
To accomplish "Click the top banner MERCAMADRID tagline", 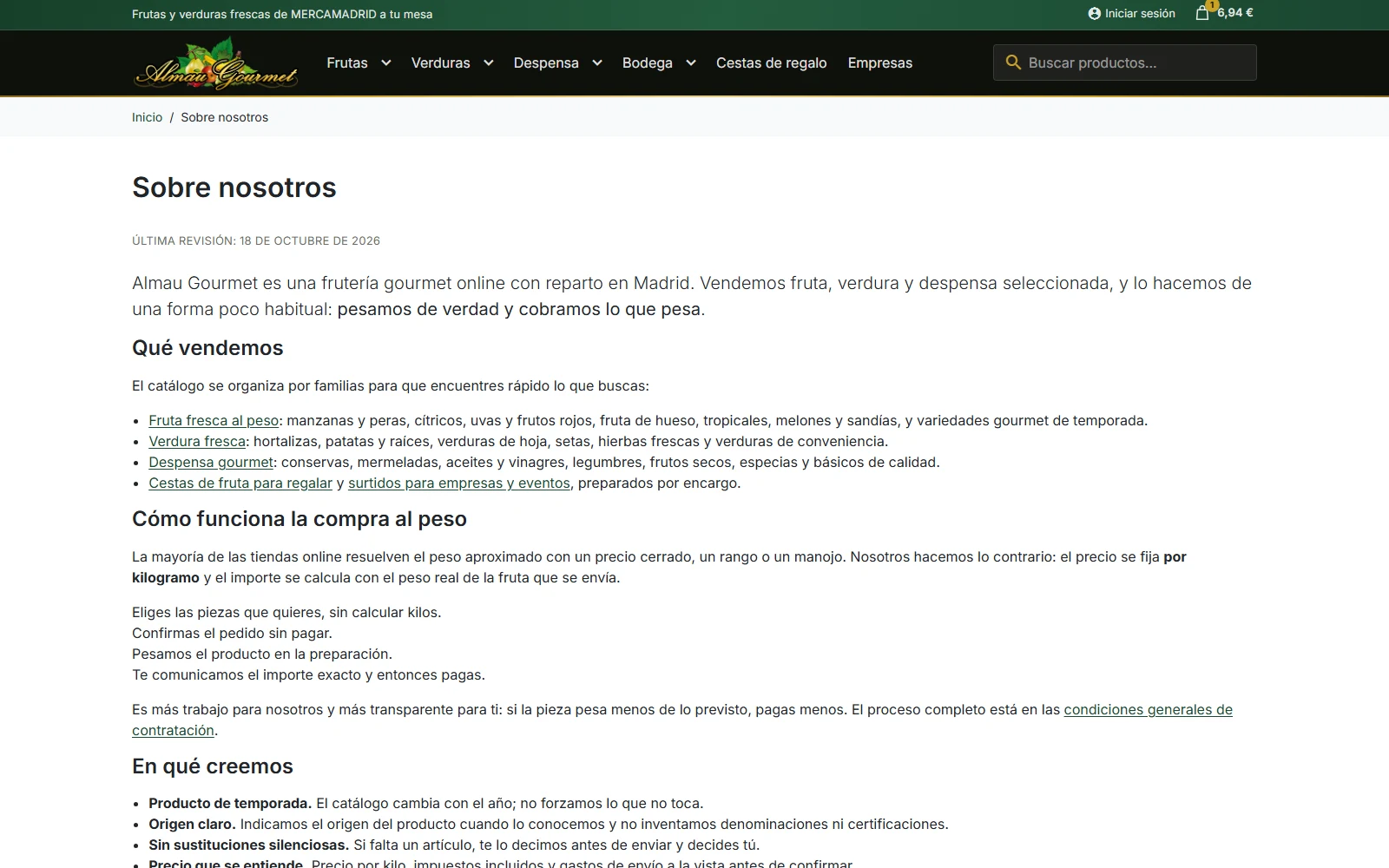I will tap(282, 14).
